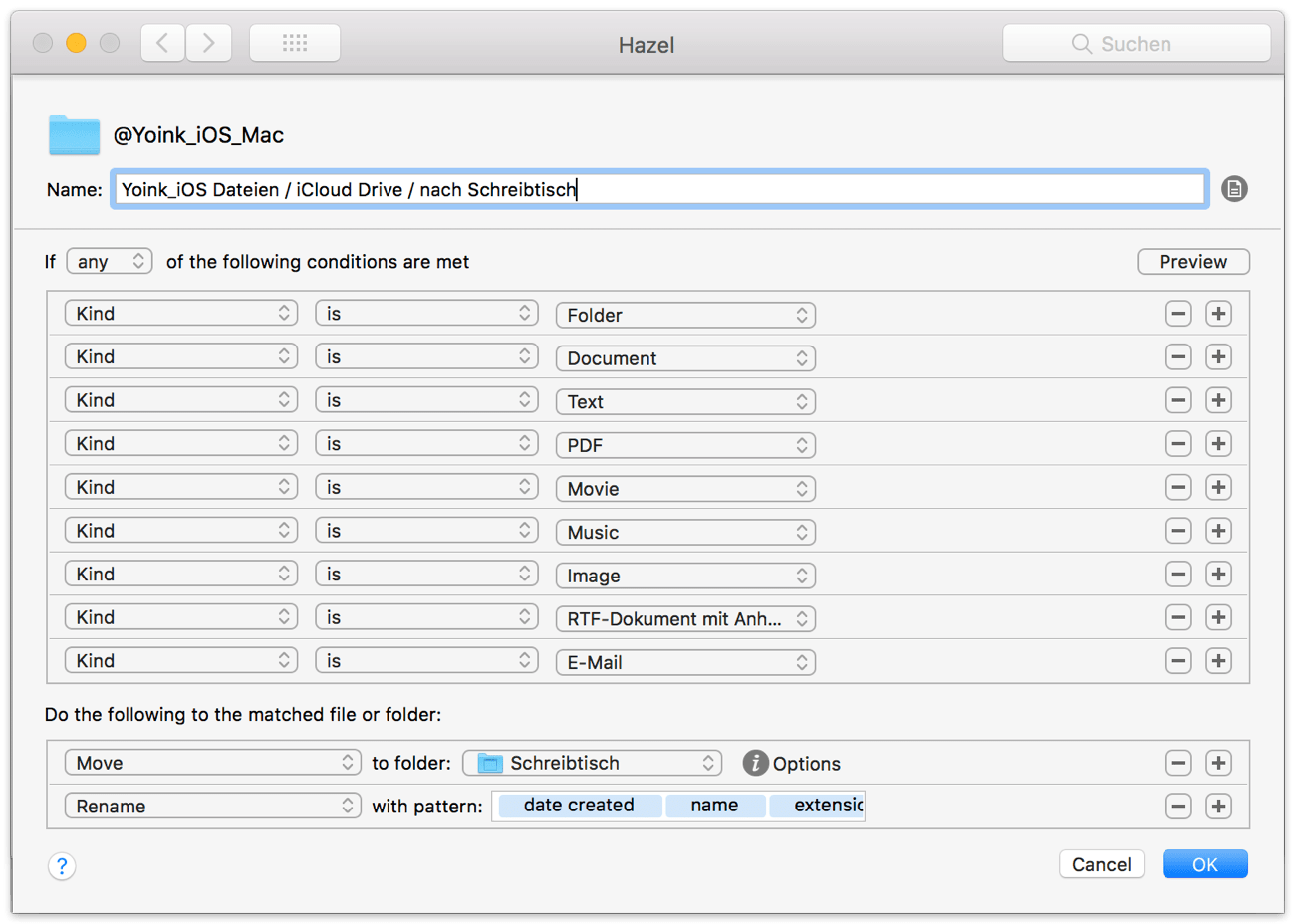Confirm the rule with OK
The image size is (1295, 924).
(1205, 864)
